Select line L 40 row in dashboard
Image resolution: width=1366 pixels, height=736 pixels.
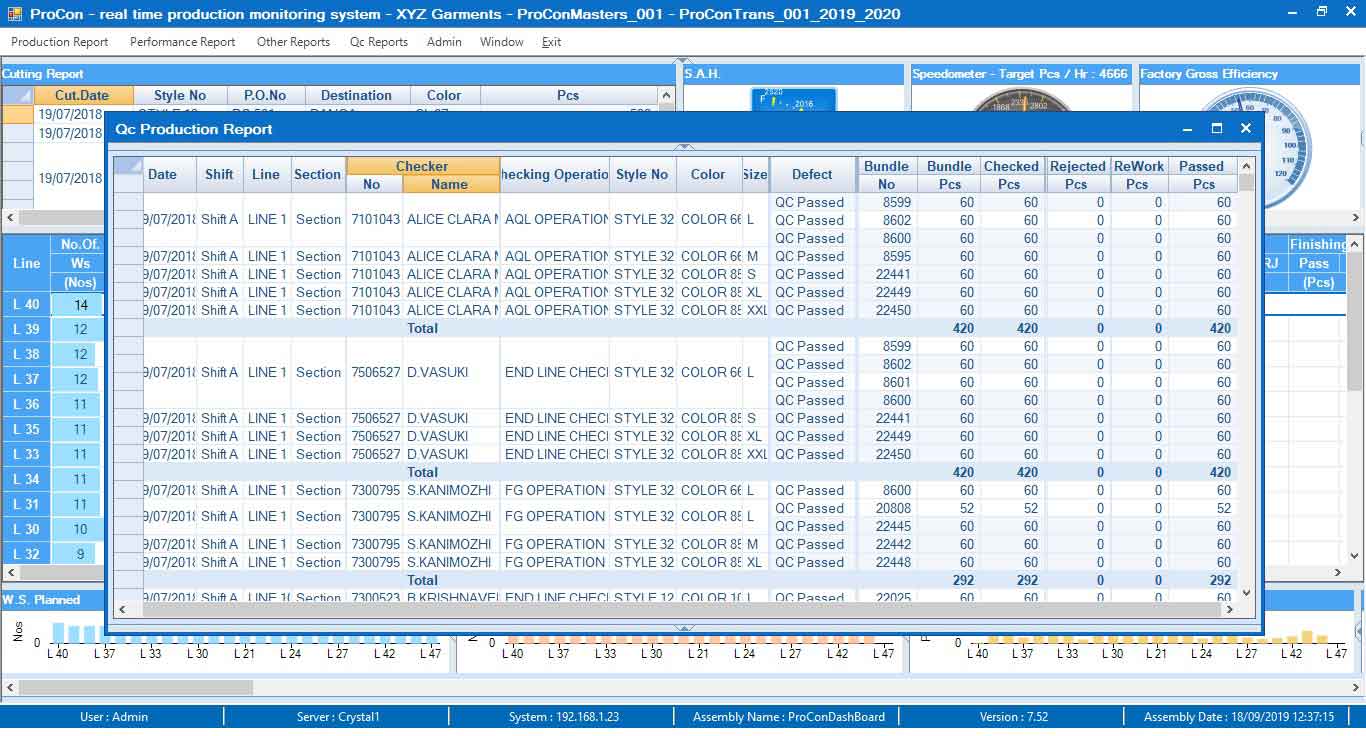click(x=26, y=305)
